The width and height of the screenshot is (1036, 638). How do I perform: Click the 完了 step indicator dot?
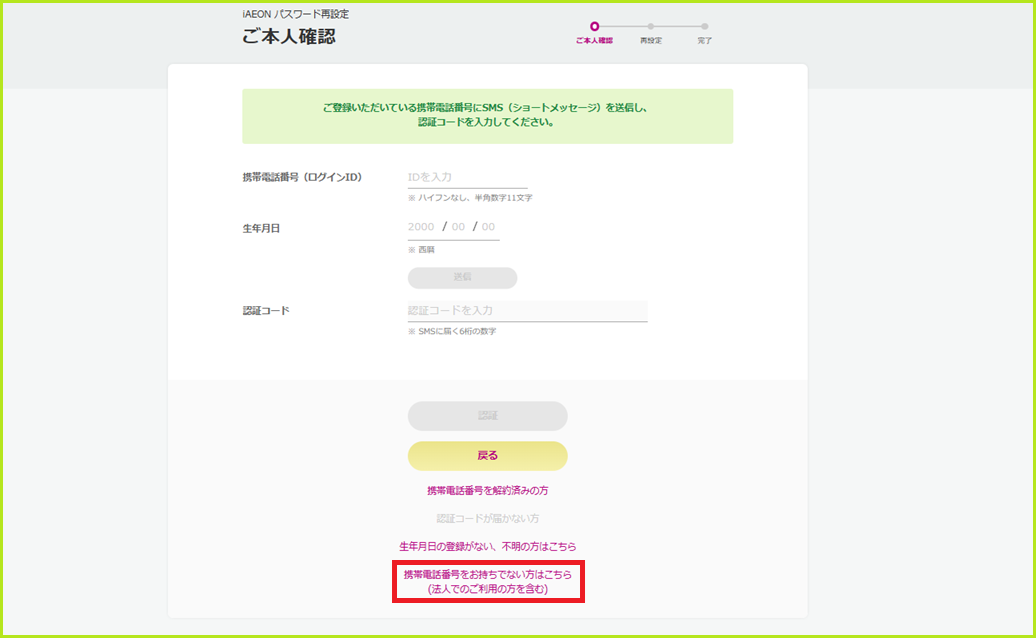pos(705,26)
